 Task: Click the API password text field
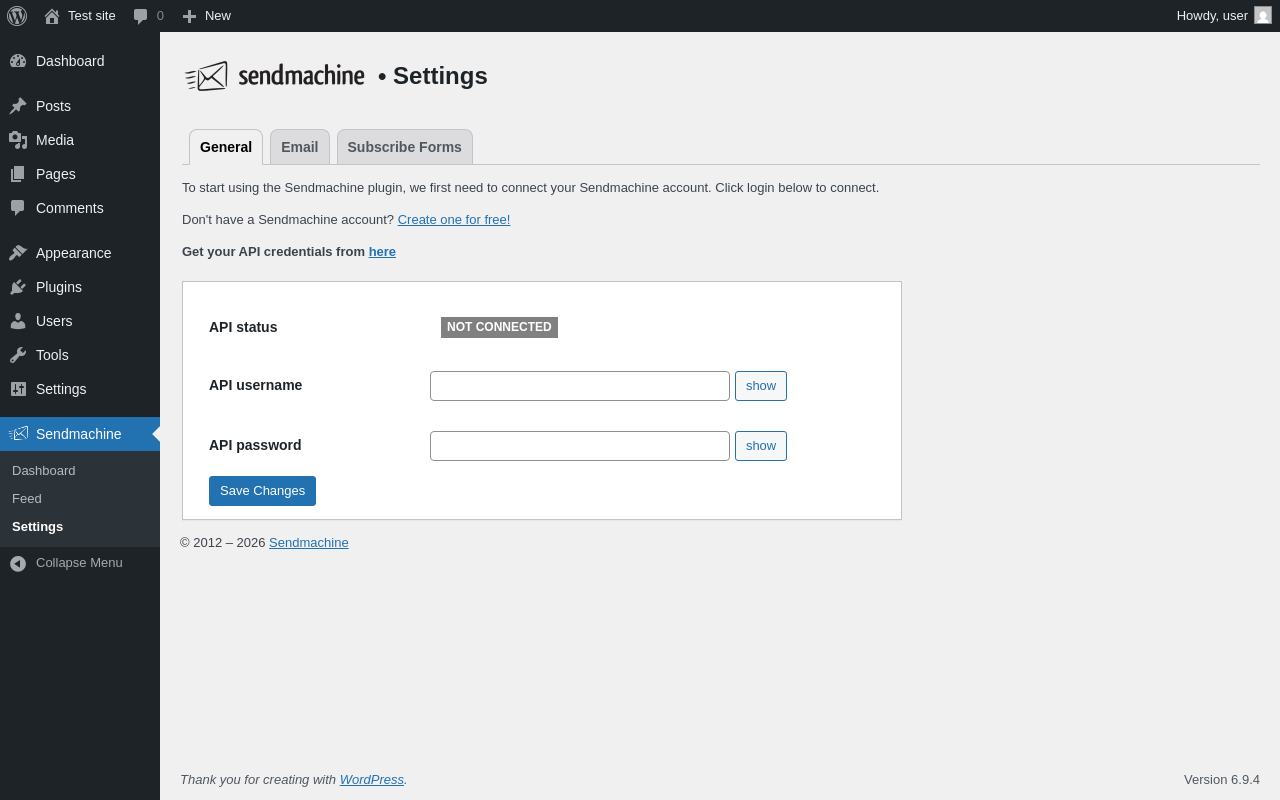click(580, 446)
